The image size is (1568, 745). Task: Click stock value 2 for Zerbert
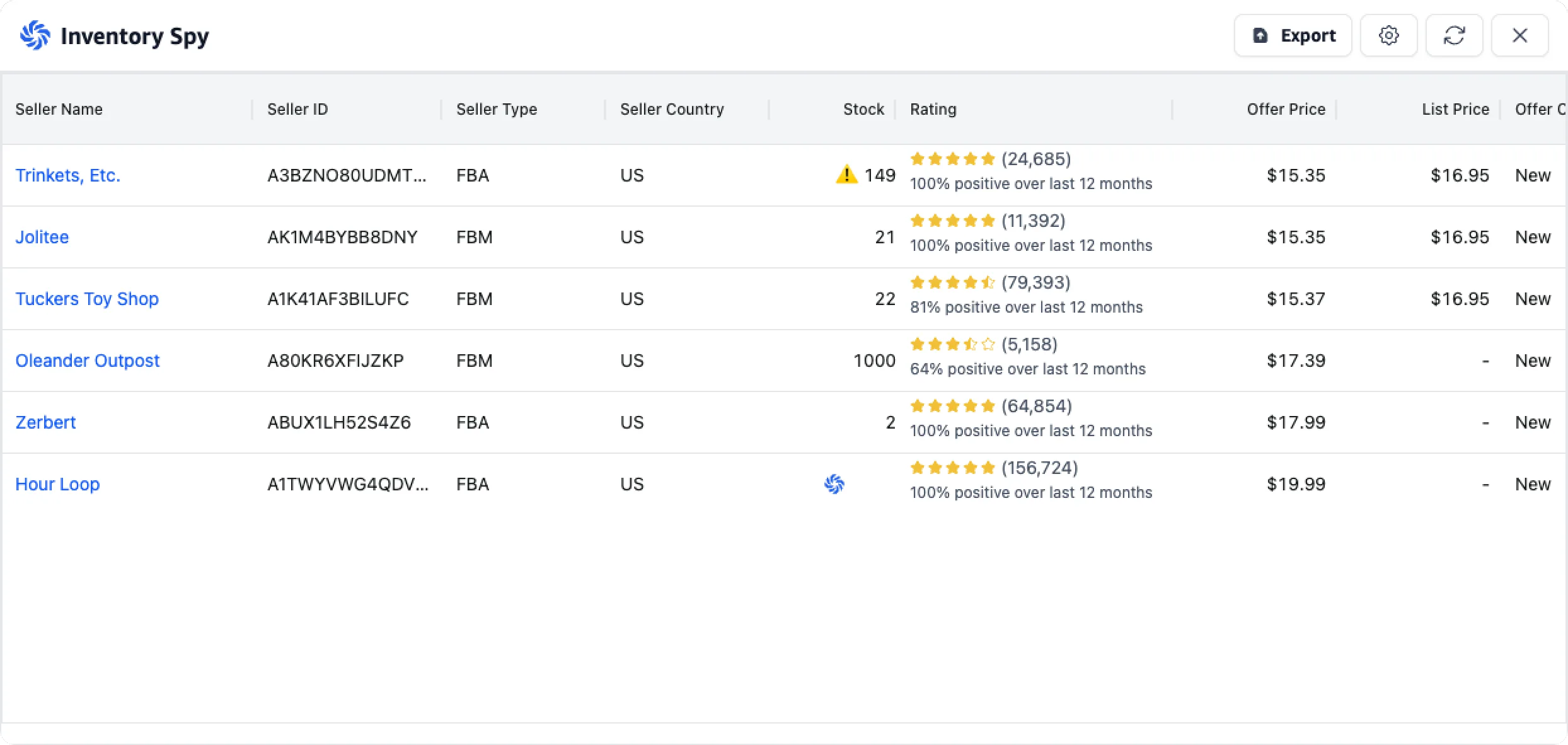coord(891,422)
